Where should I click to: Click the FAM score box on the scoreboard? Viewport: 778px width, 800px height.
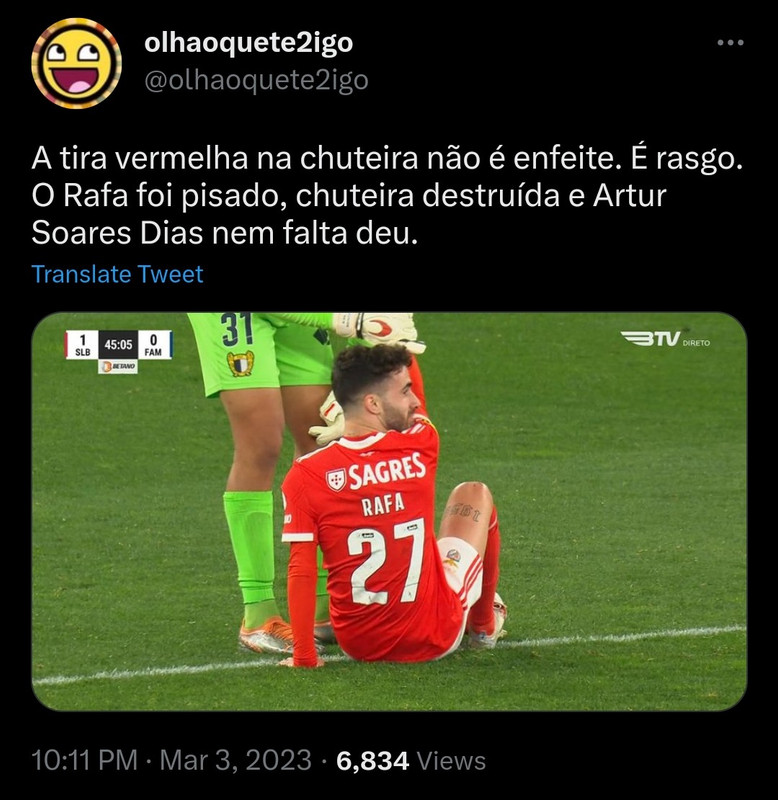pos(154,345)
